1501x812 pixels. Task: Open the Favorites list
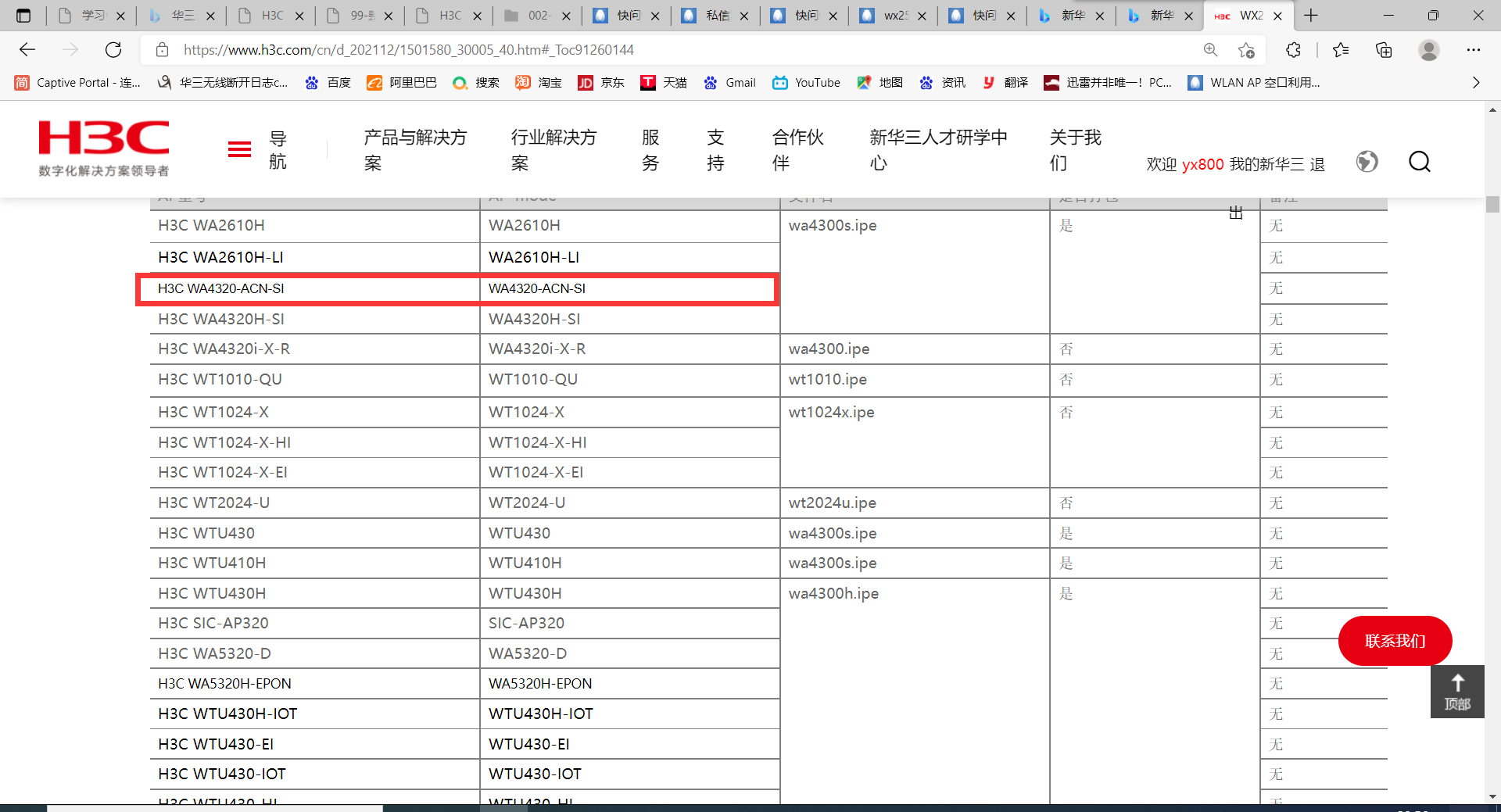point(1341,50)
